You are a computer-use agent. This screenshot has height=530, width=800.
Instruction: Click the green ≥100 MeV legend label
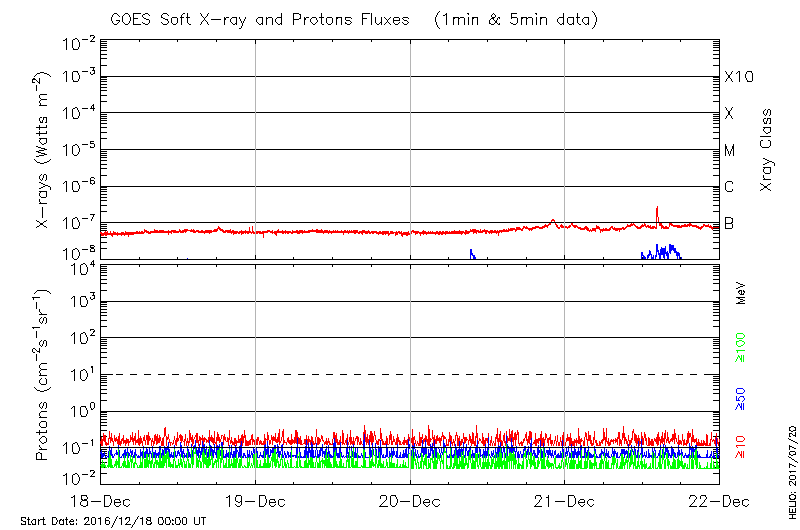[x=742, y=349]
